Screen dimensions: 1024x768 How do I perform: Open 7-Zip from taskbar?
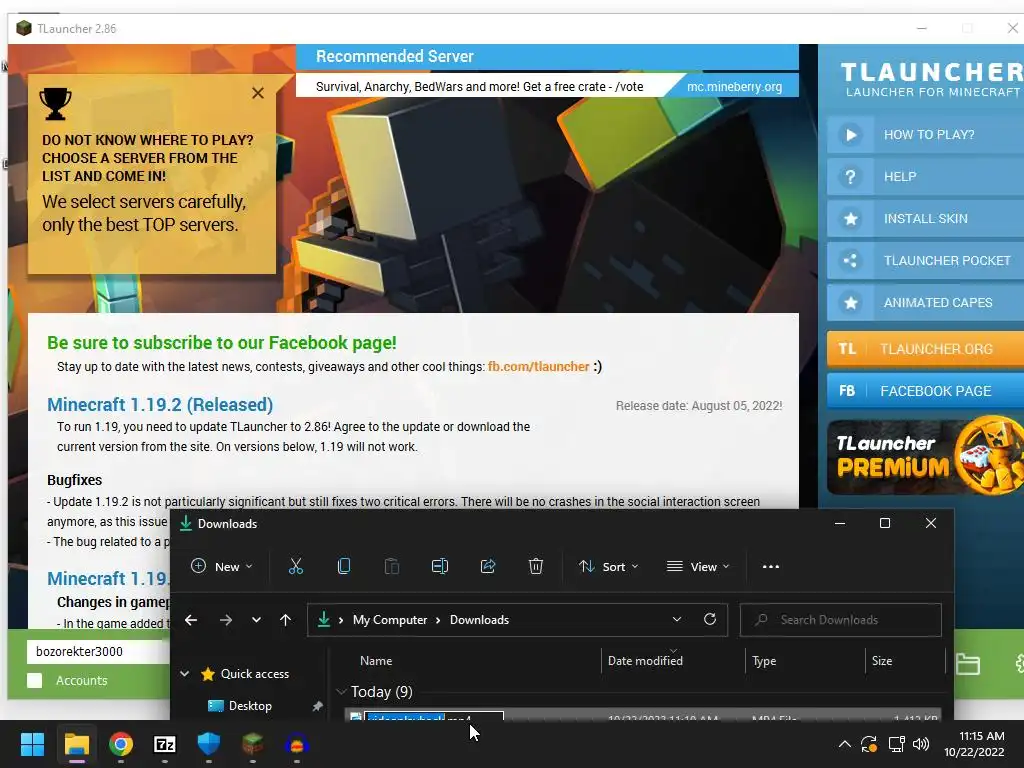[165, 744]
